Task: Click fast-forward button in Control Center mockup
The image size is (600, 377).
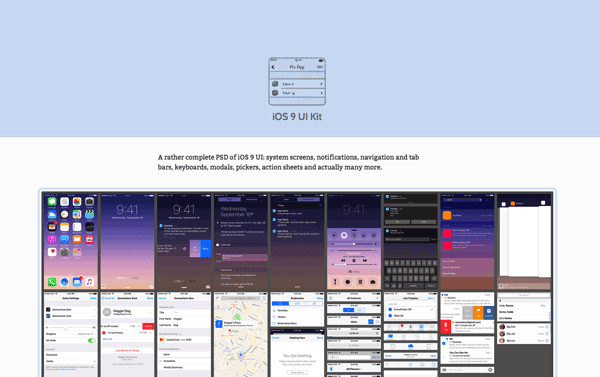Action: pos(365,261)
